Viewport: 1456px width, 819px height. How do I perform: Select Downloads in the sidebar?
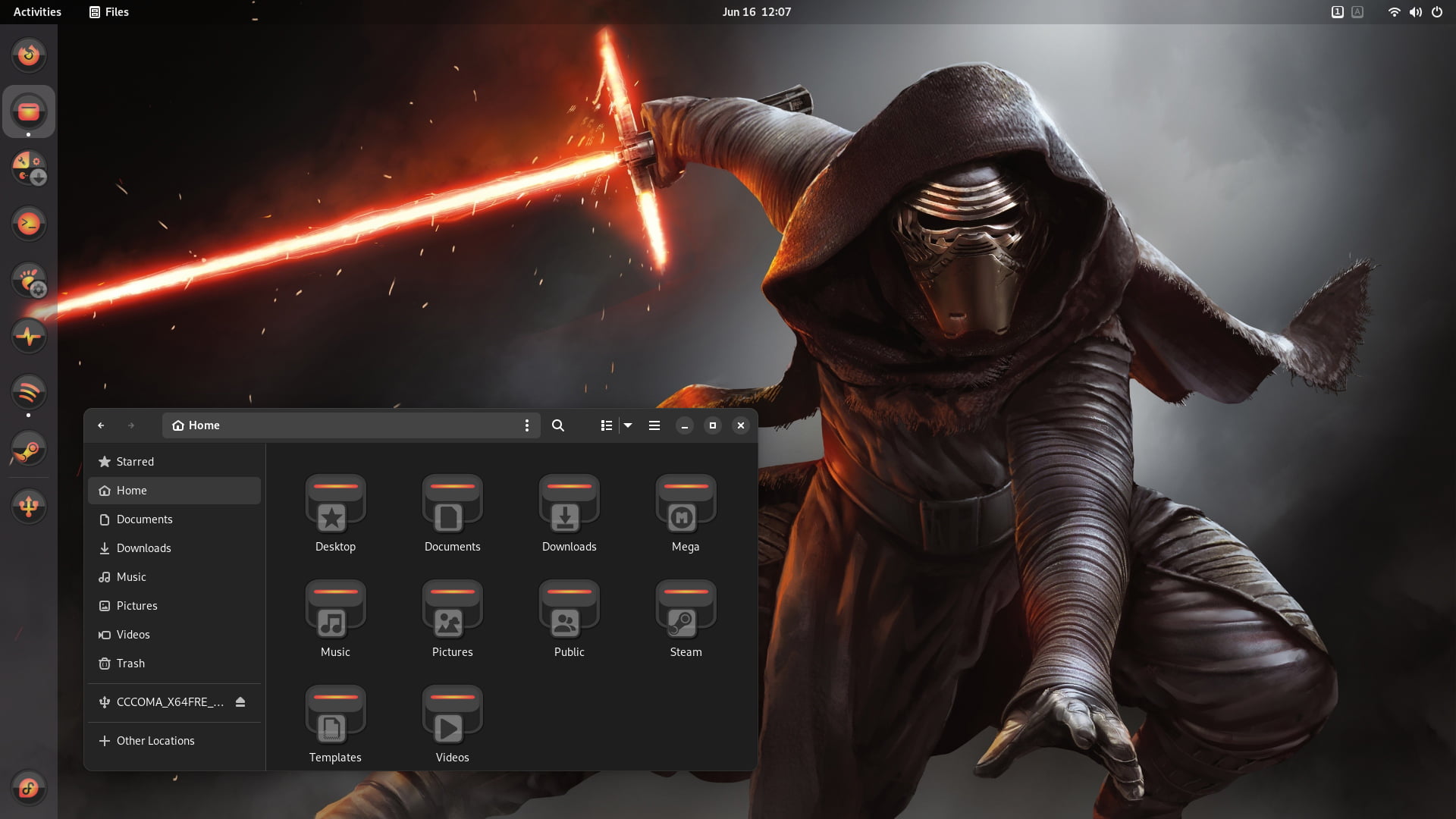click(x=174, y=548)
